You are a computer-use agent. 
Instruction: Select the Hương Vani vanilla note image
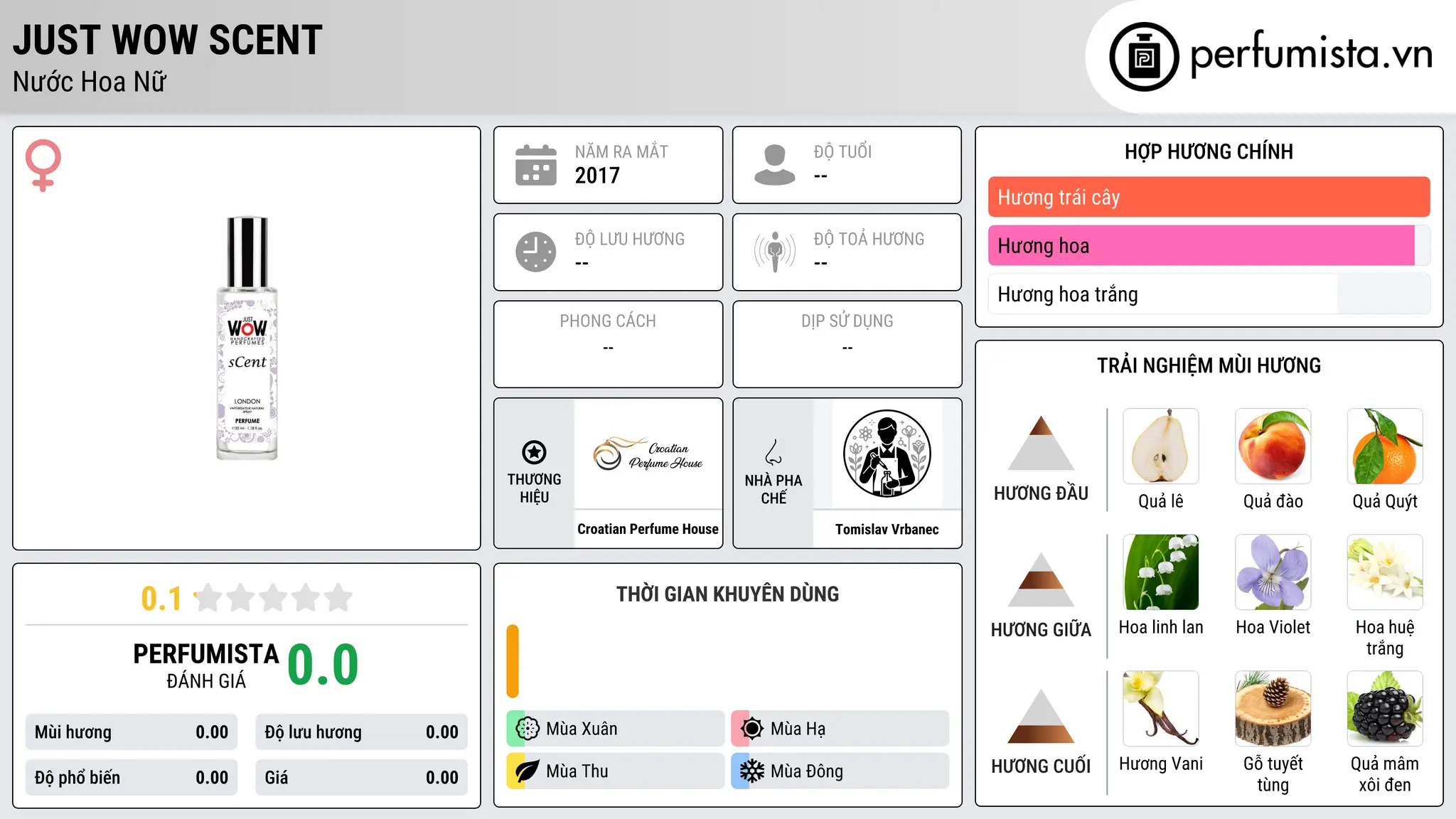pyautogui.click(x=1161, y=709)
